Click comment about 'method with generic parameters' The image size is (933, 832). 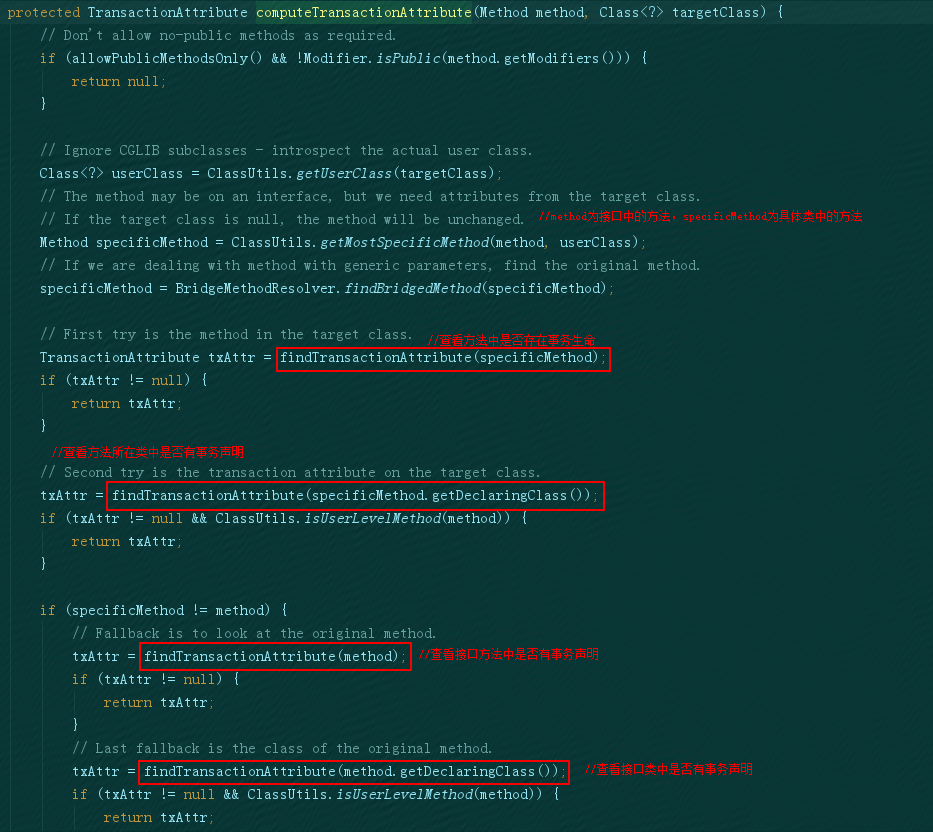click(x=370, y=265)
